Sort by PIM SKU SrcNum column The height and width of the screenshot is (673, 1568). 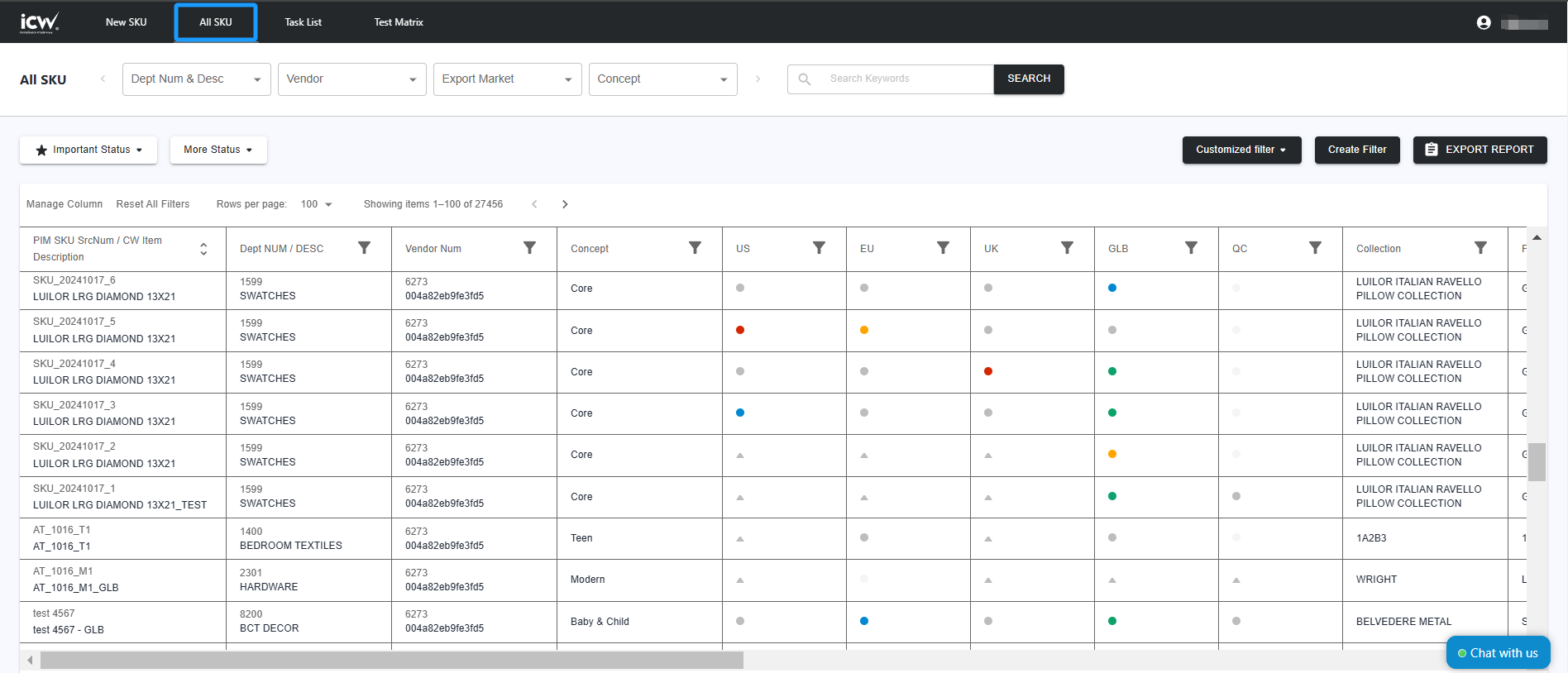[x=203, y=249]
